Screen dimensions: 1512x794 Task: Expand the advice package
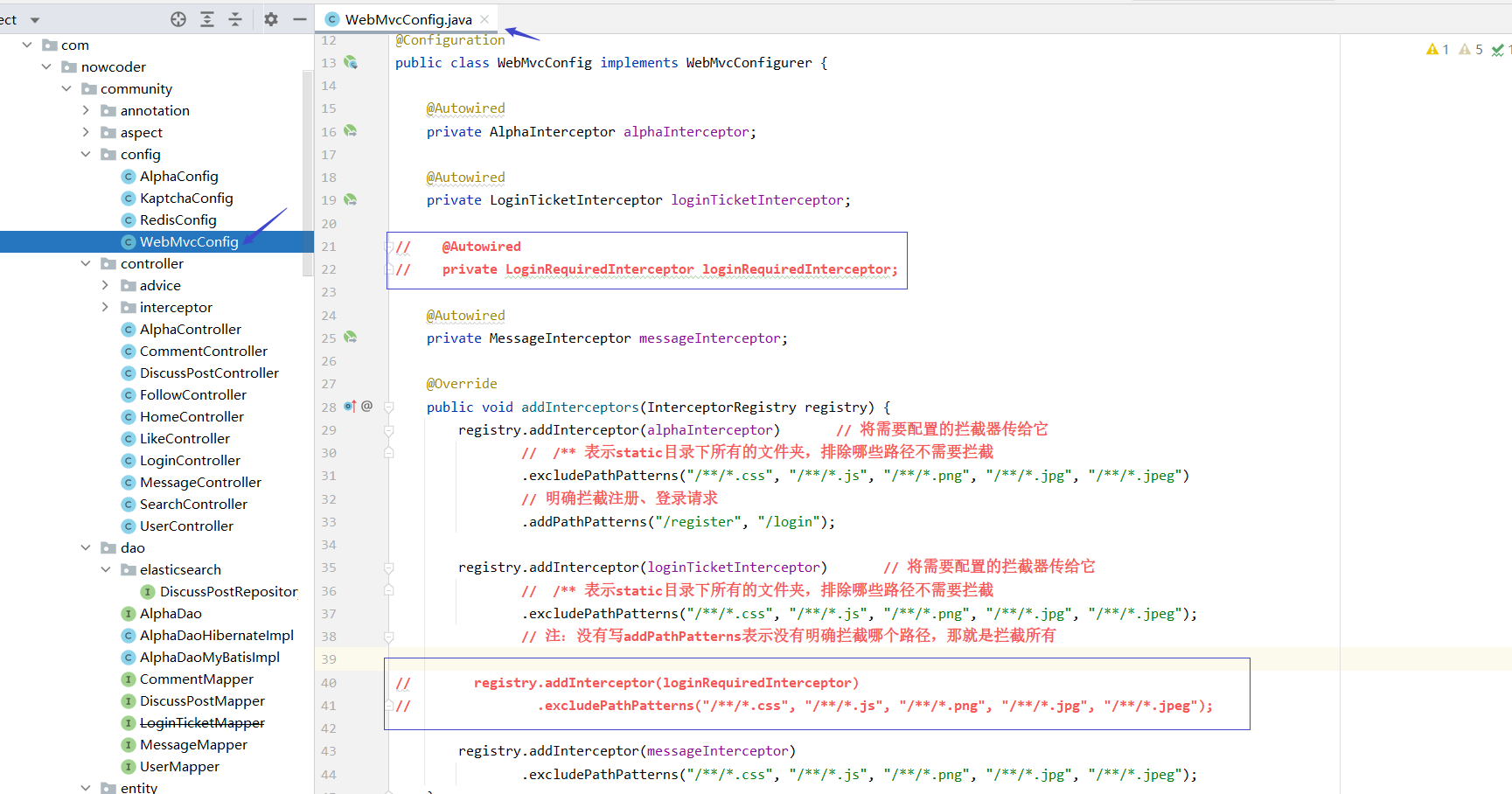tap(106, 285)
